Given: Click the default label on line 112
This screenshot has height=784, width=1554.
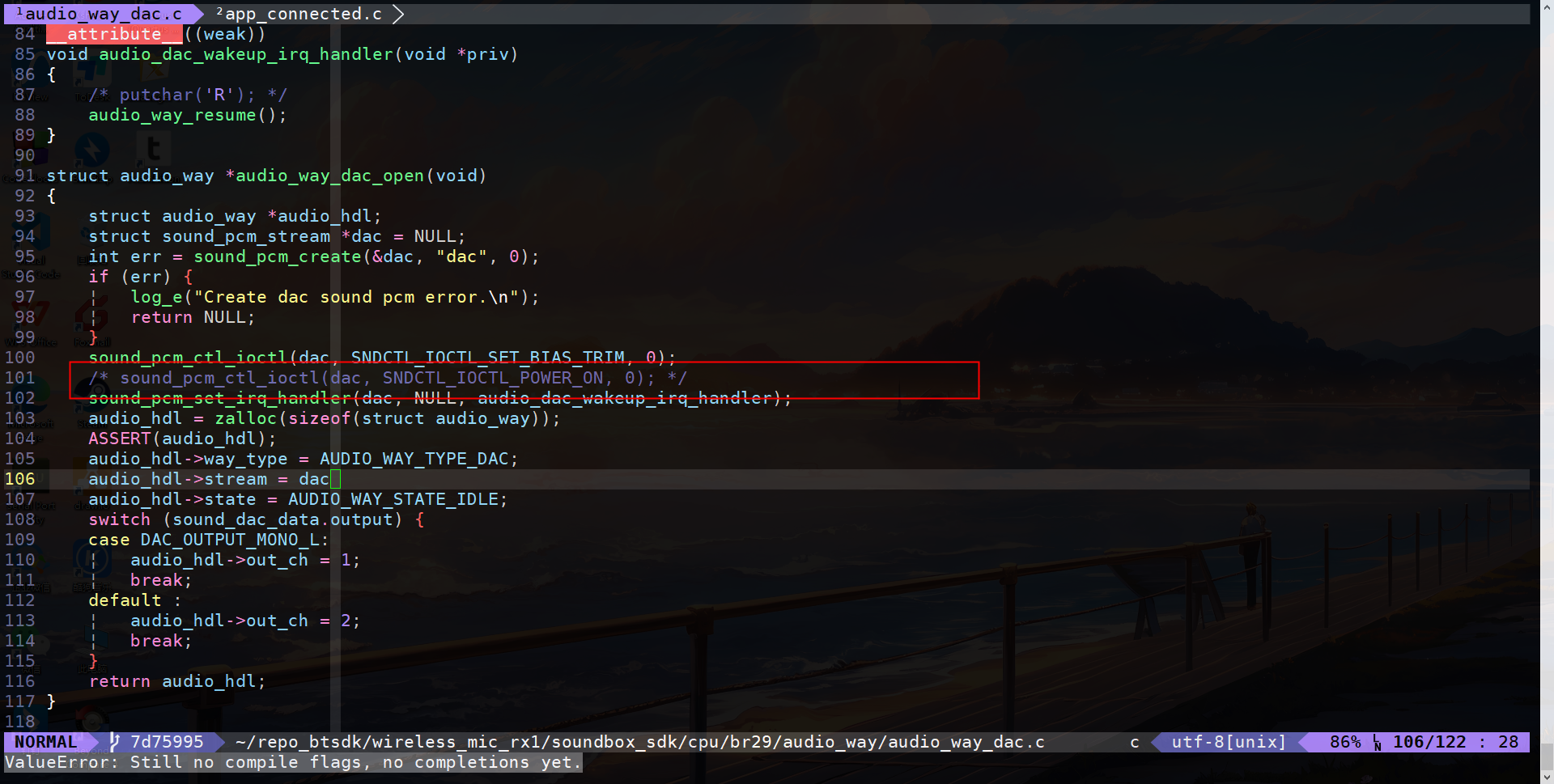Looking at the screenshot, I should (125, 600).
